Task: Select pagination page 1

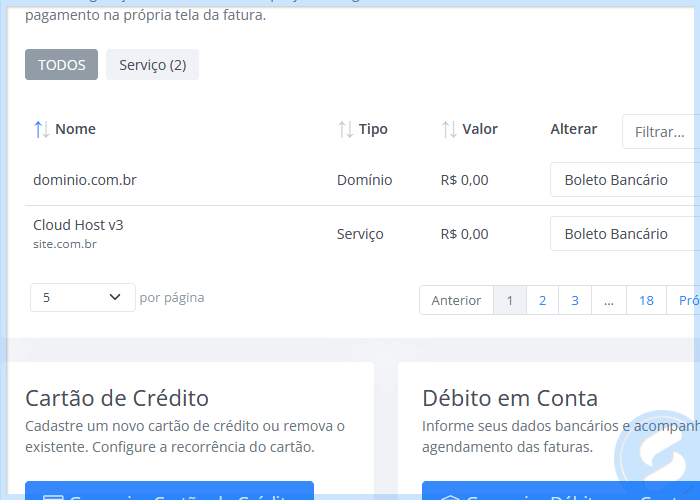Action: [510, 300]
